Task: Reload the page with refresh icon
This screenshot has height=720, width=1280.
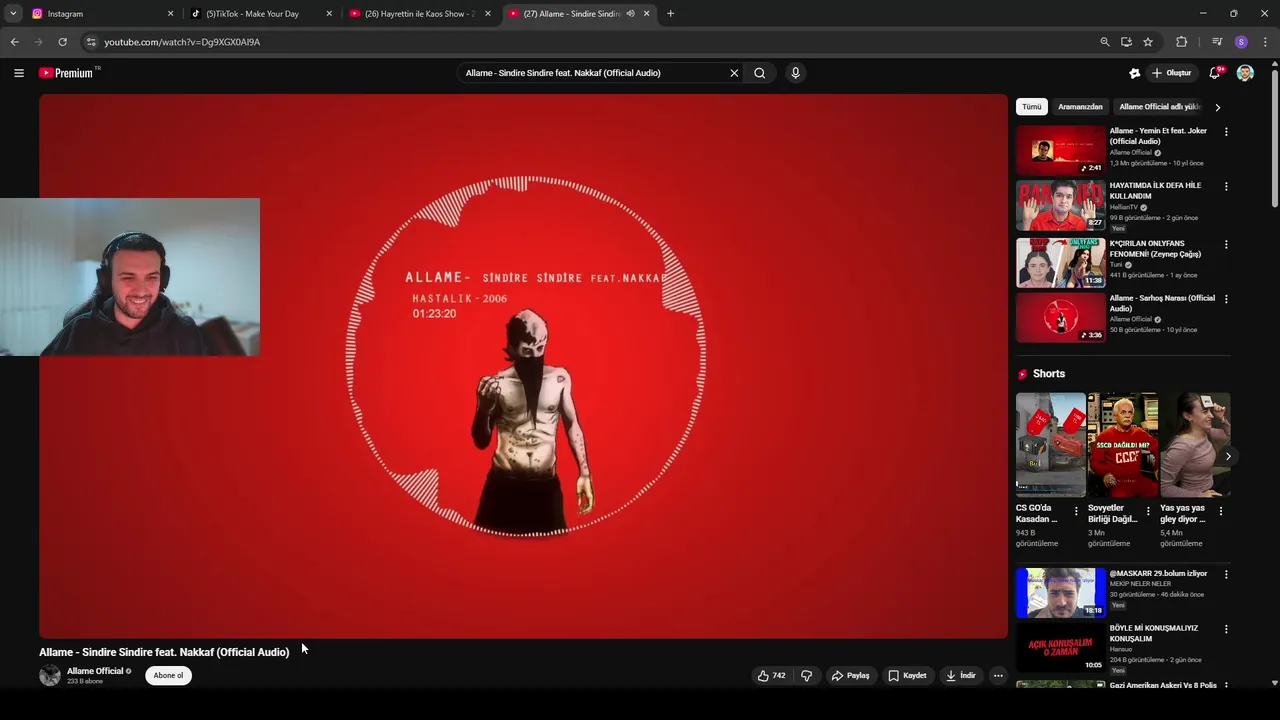Action: [x=62, y=42]
